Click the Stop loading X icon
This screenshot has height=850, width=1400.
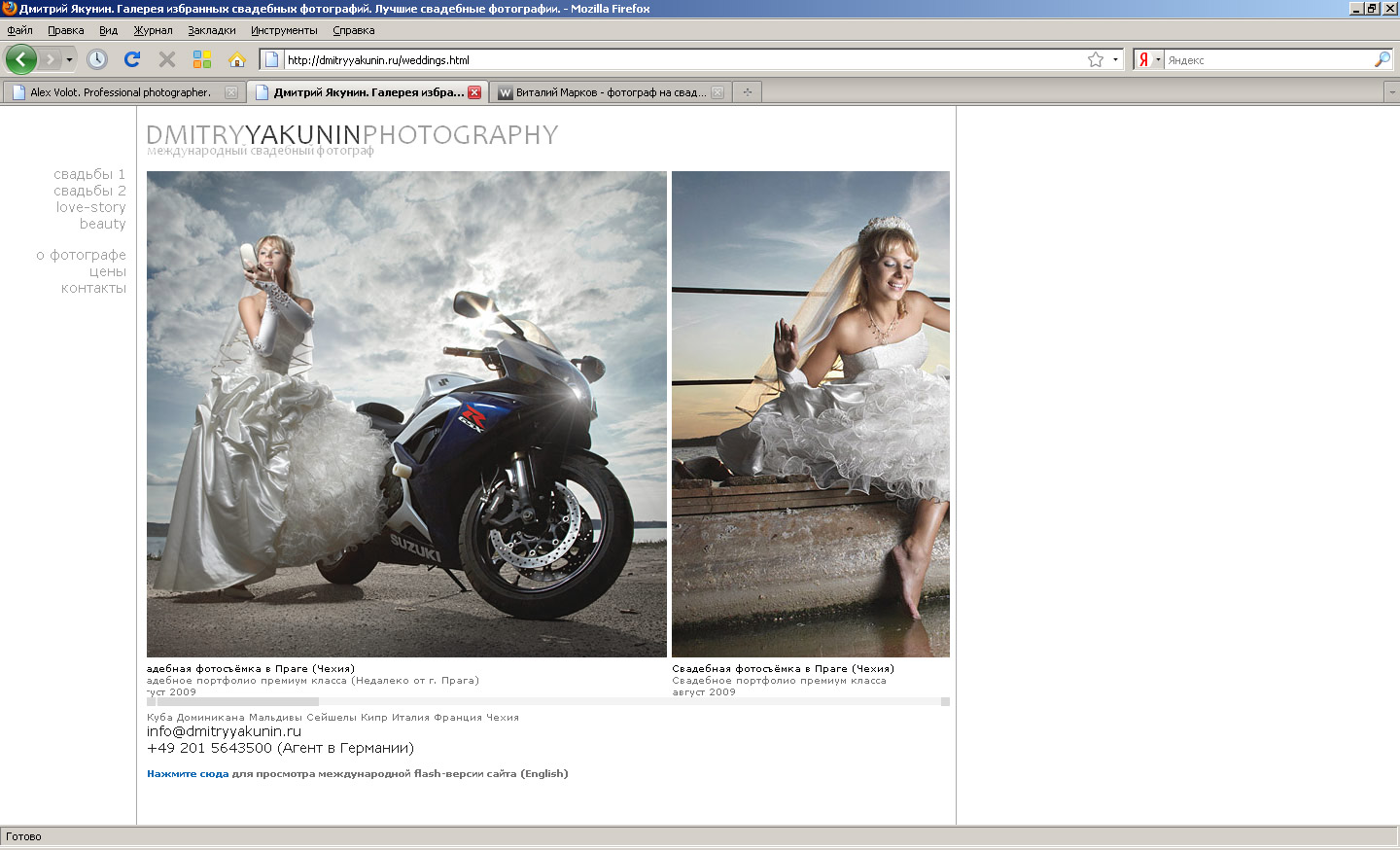167,59
